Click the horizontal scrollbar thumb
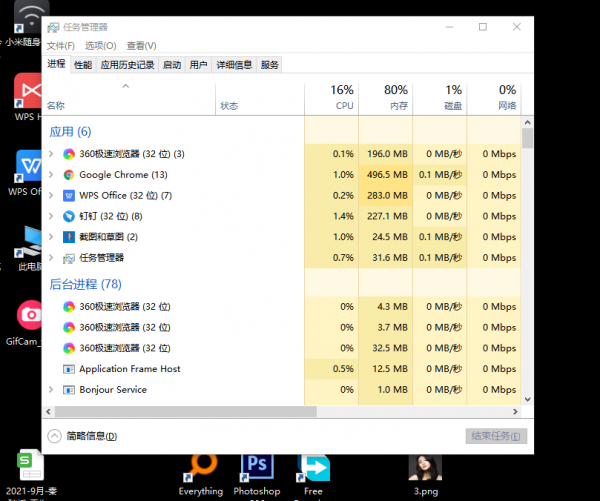The height and width of the screenshot is (501, 600). pos(186,412)
